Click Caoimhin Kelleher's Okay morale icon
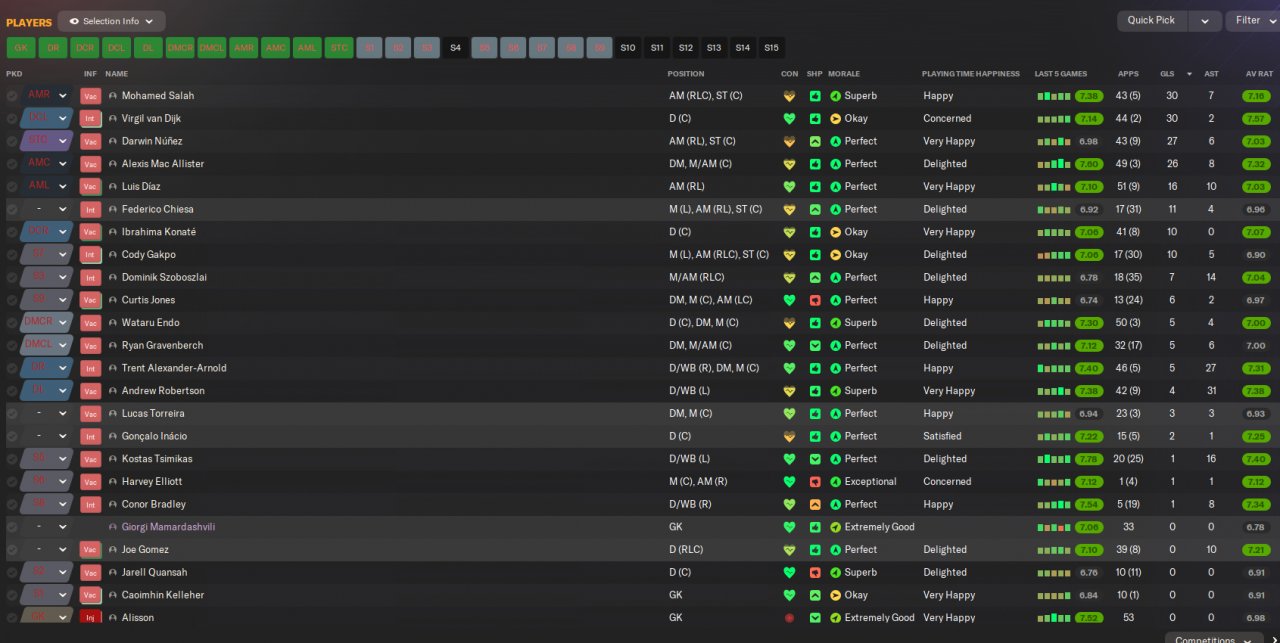This screenshot has height=643, width=1280. (835, 595)
